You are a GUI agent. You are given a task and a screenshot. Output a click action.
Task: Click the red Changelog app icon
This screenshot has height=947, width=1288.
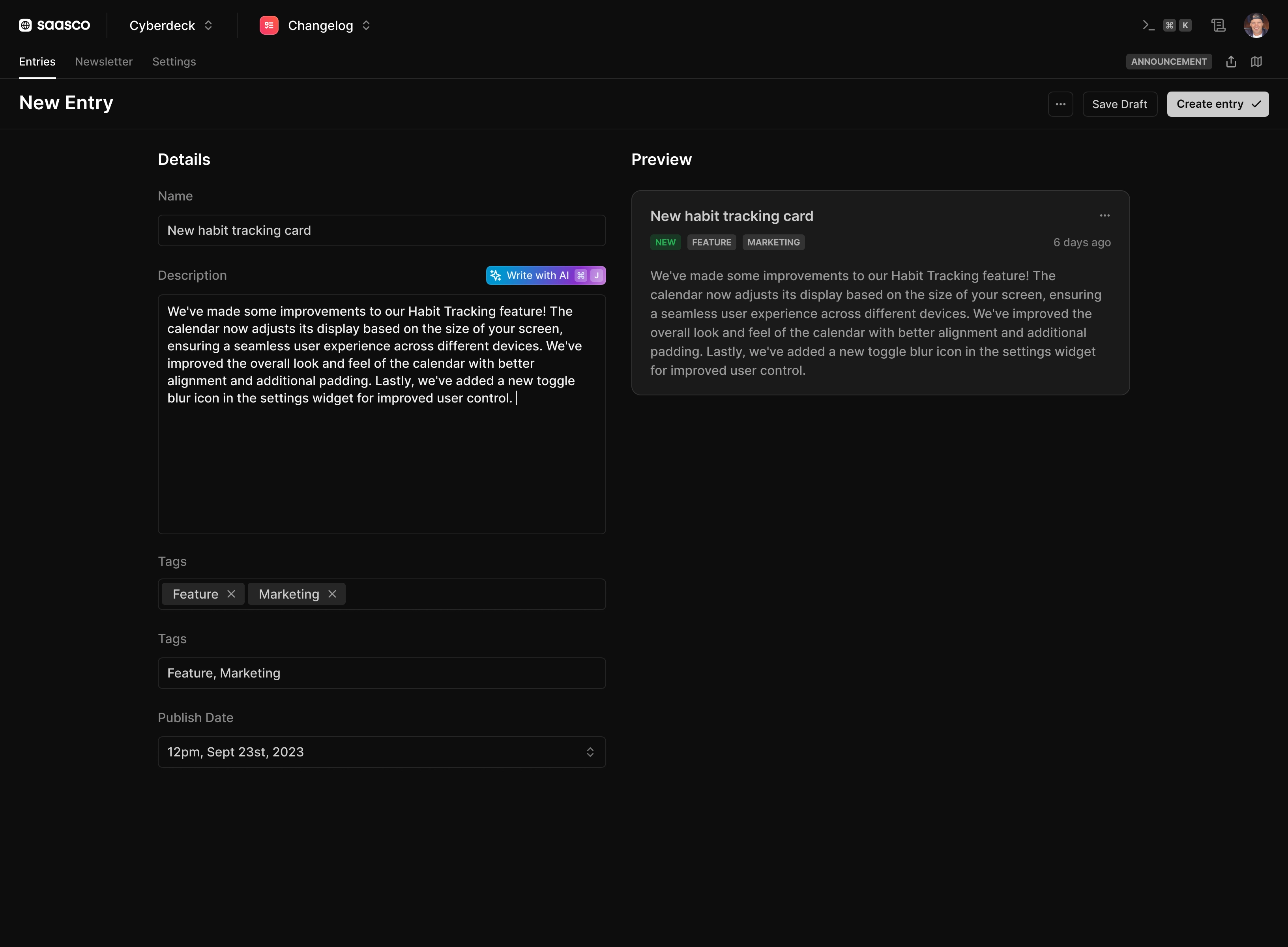pyautogui.click(x=269, y=25)
